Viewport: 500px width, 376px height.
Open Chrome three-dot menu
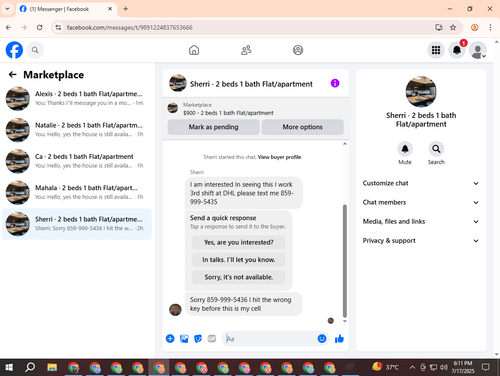(x=490, y=27)
